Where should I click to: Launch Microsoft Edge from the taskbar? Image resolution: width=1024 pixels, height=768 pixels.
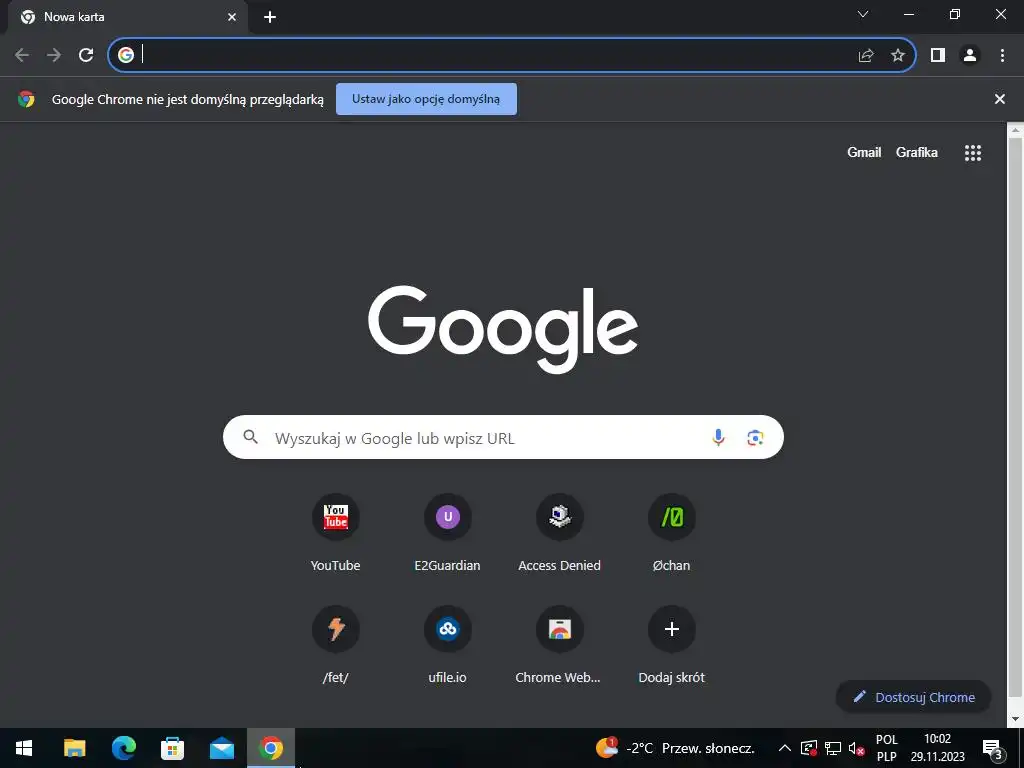pyautogui.click(x=123, y=748)
